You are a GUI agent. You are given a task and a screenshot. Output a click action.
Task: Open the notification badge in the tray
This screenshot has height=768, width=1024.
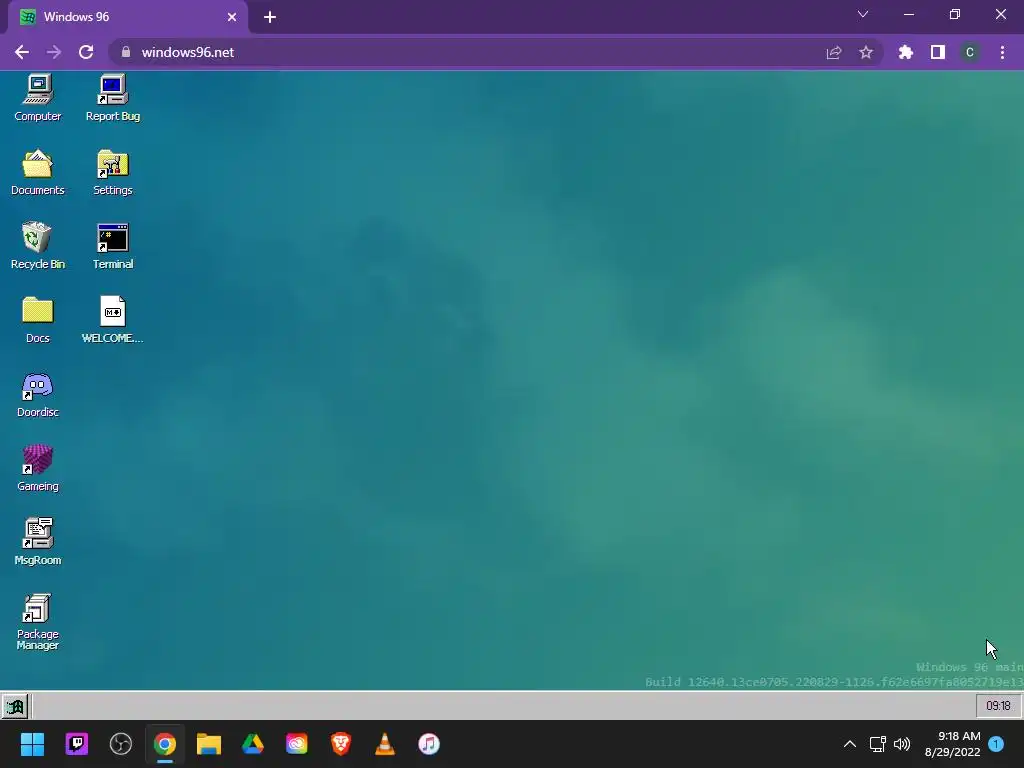coord(996,743)
